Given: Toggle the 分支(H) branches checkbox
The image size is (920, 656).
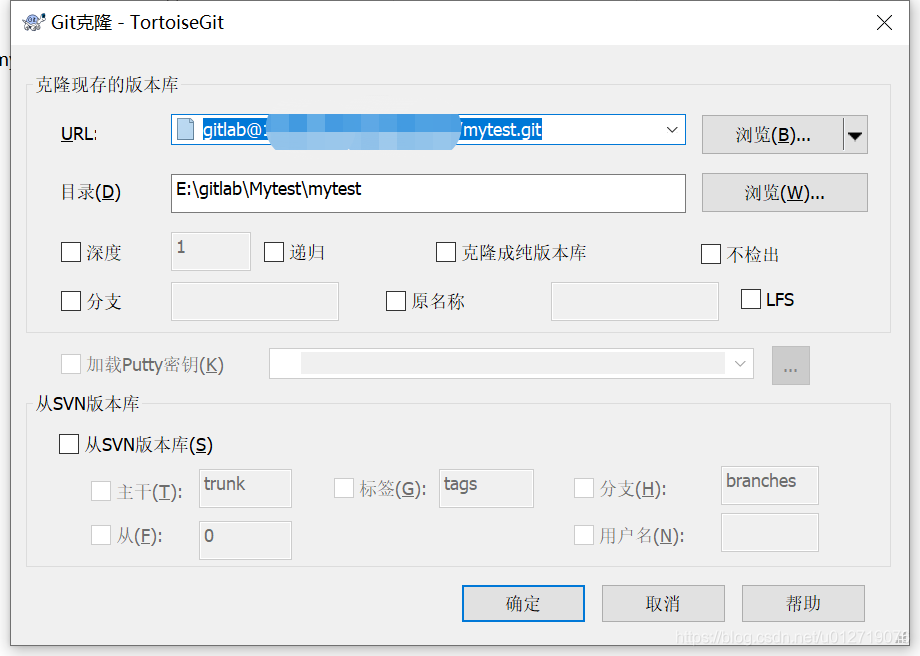Looking at the screenshot, I should 584,488.
